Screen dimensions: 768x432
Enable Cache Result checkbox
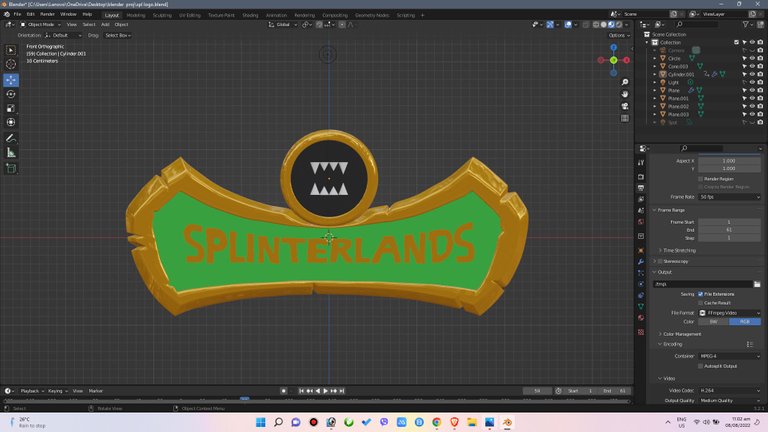(700, 303)
